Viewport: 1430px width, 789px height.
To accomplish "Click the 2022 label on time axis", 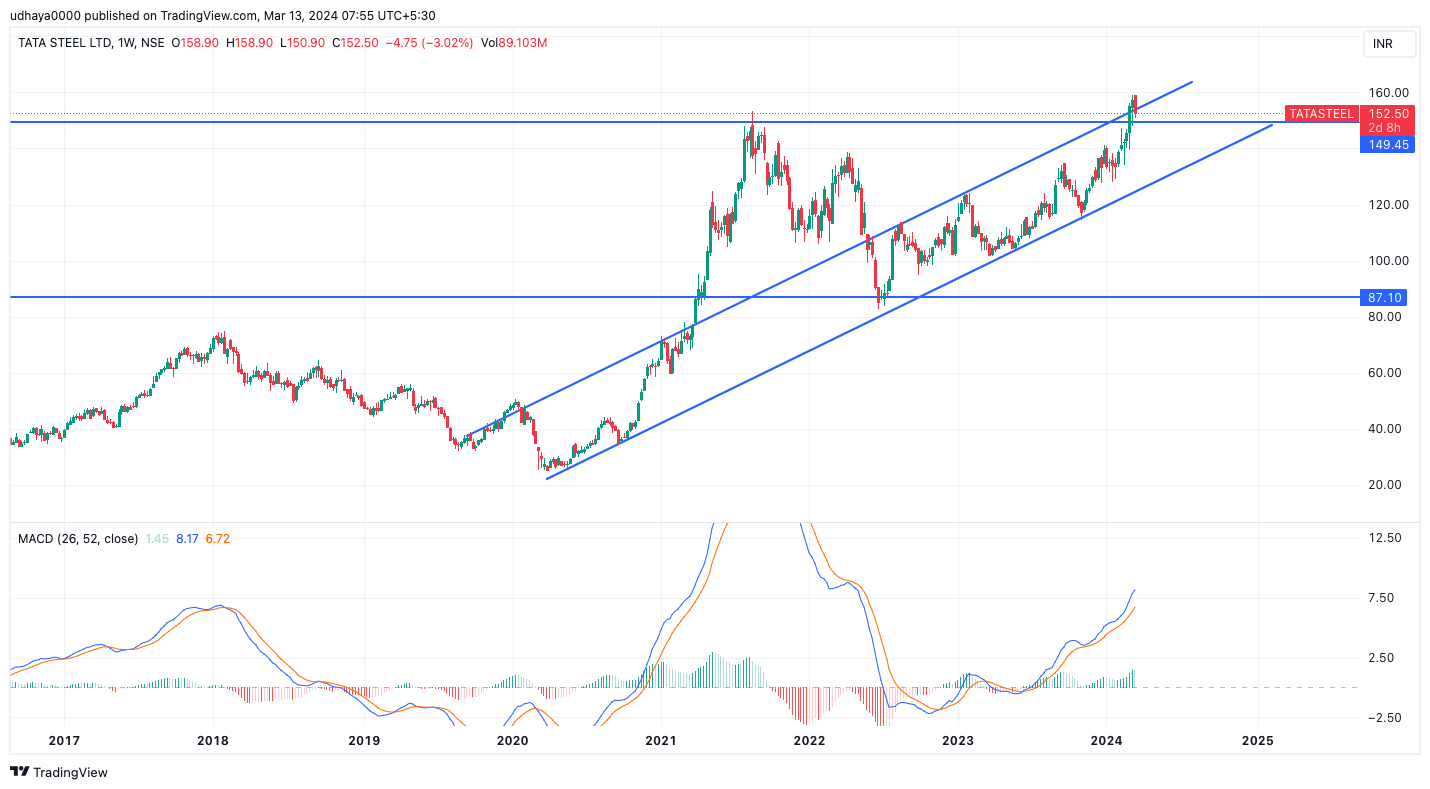I will click(x=809, y=741).
